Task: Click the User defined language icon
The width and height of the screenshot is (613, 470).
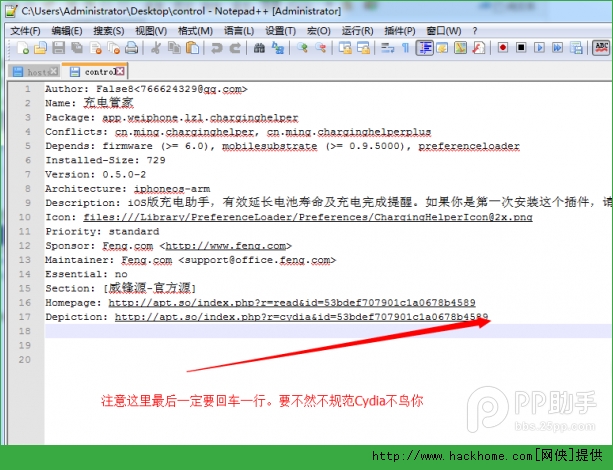Action: point(442,48)
